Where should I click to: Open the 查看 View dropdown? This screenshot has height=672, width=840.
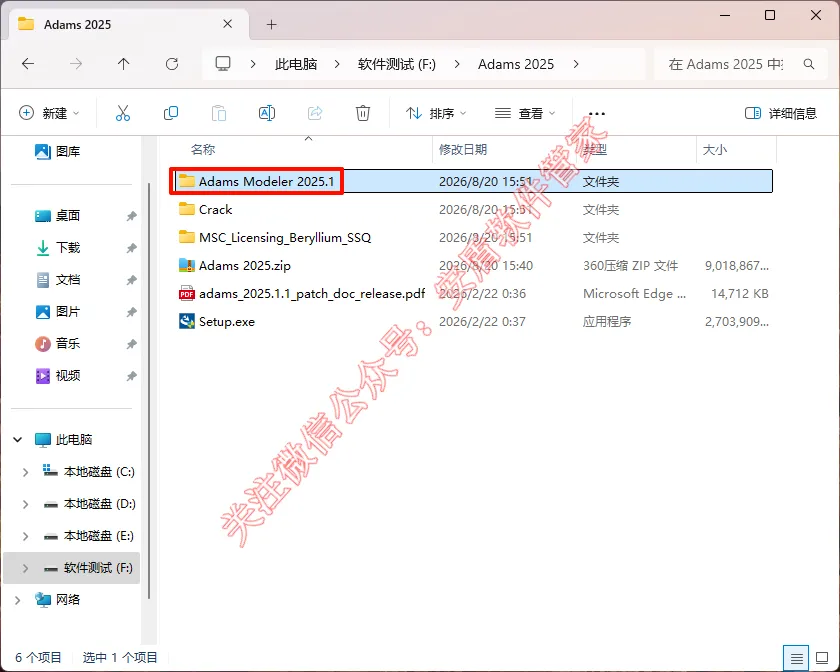click(x=524, y=113)
